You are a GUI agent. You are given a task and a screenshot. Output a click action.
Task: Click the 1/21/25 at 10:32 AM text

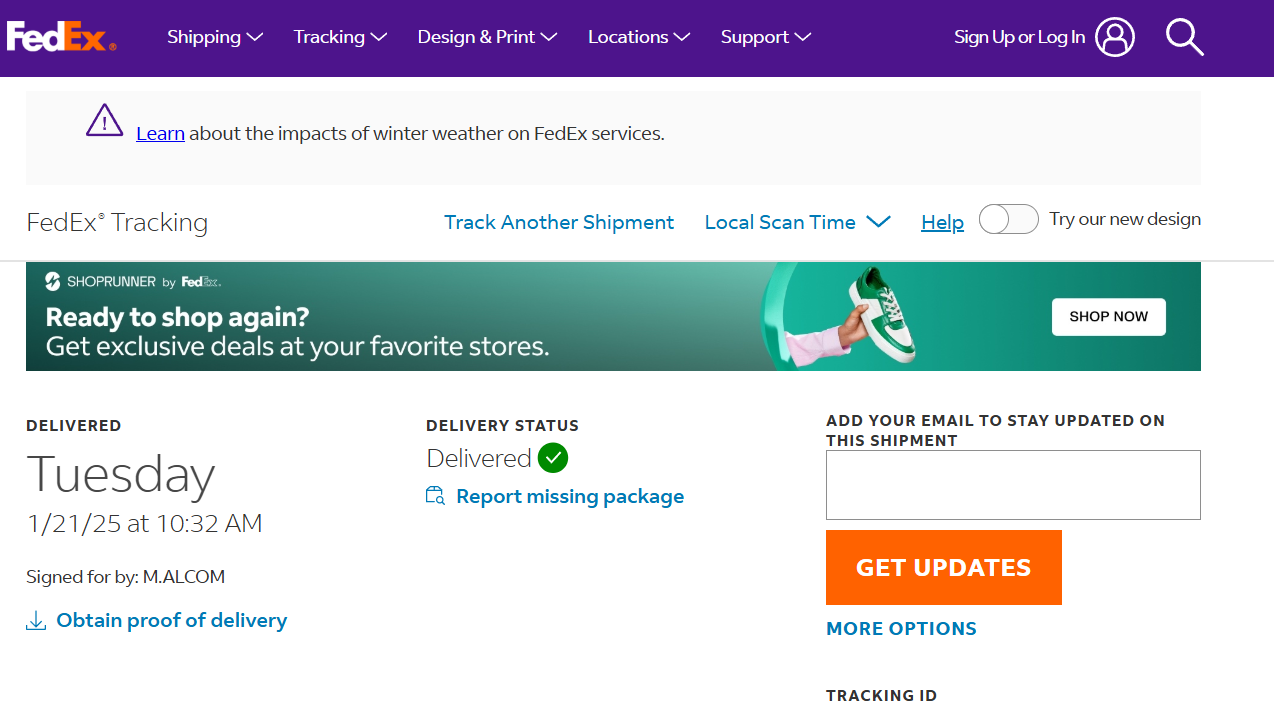point(144,523)
